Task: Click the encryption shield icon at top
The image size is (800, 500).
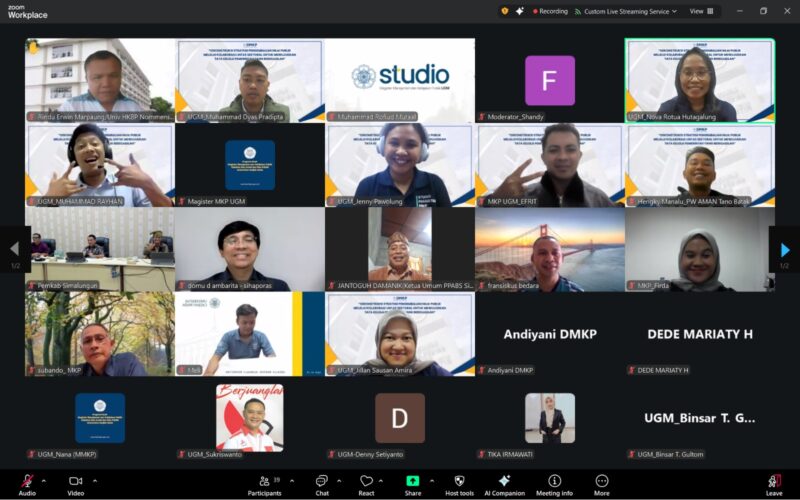Action: [505, 11]
